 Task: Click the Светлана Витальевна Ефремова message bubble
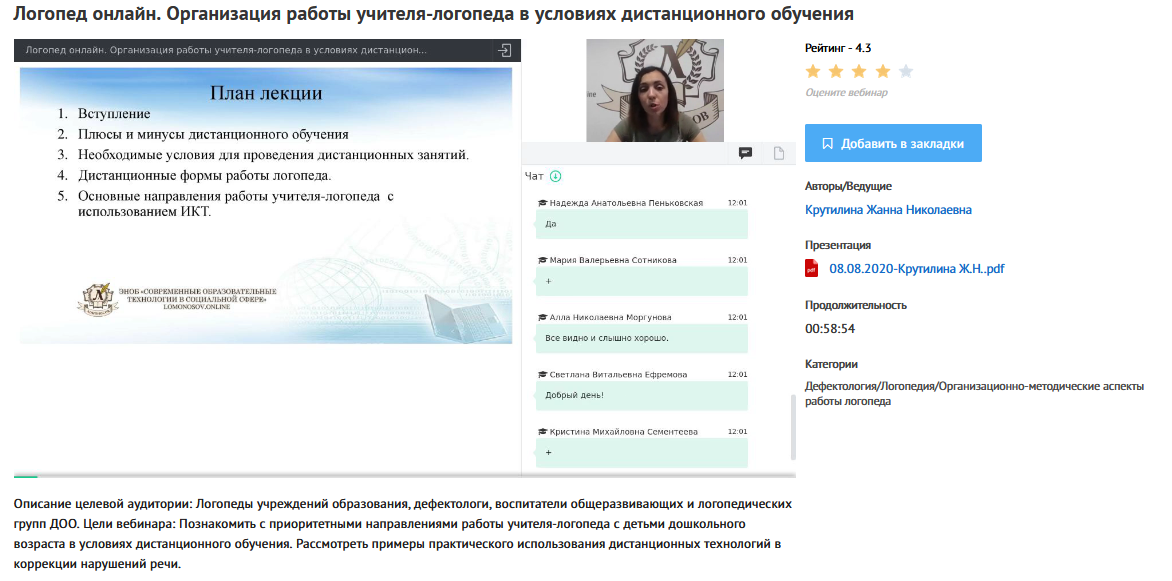[642, 394]
